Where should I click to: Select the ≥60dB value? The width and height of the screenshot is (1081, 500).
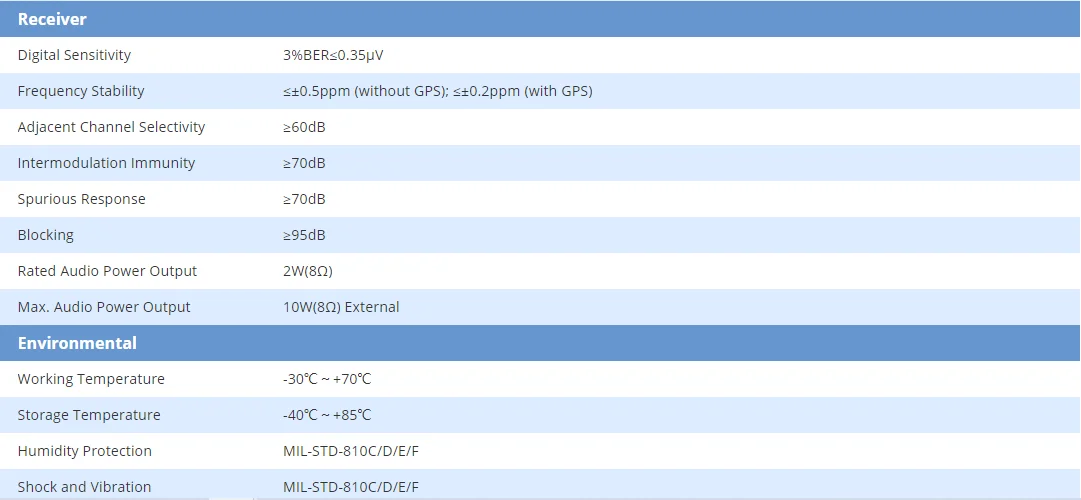(x=304, y=127)
